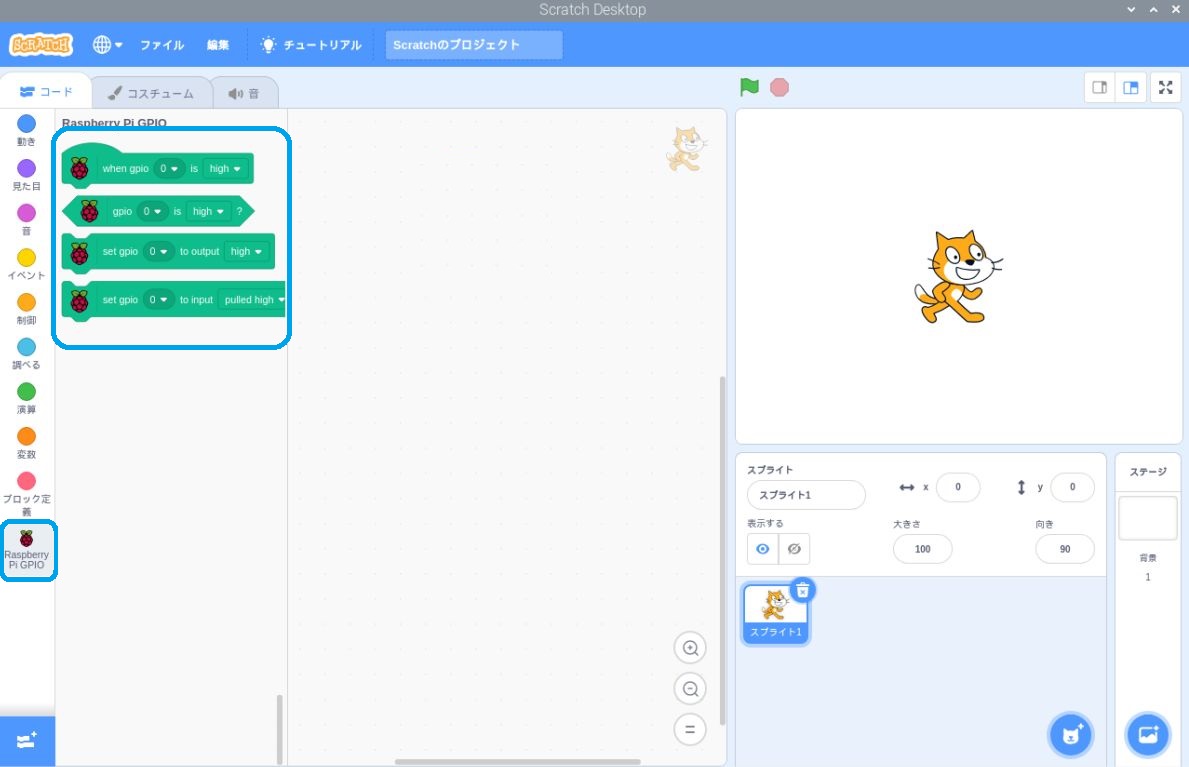Click the 向き direction field

pos(1065,549)
